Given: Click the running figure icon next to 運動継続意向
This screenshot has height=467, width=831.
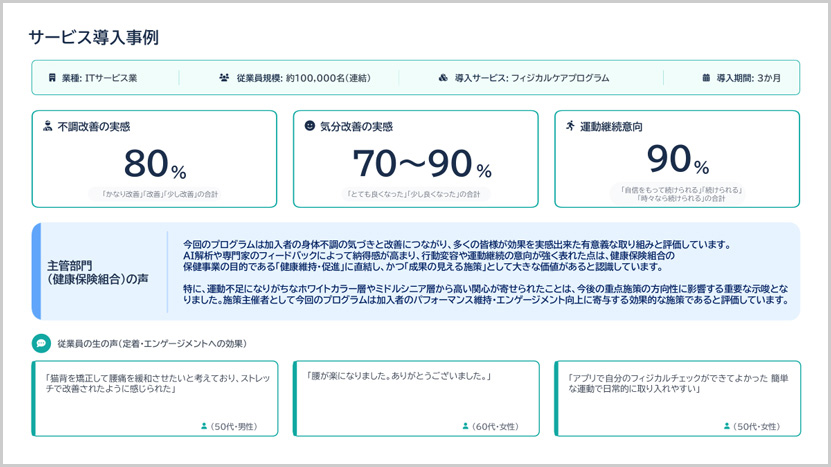Looking at the screenshot, I should 570,127.
